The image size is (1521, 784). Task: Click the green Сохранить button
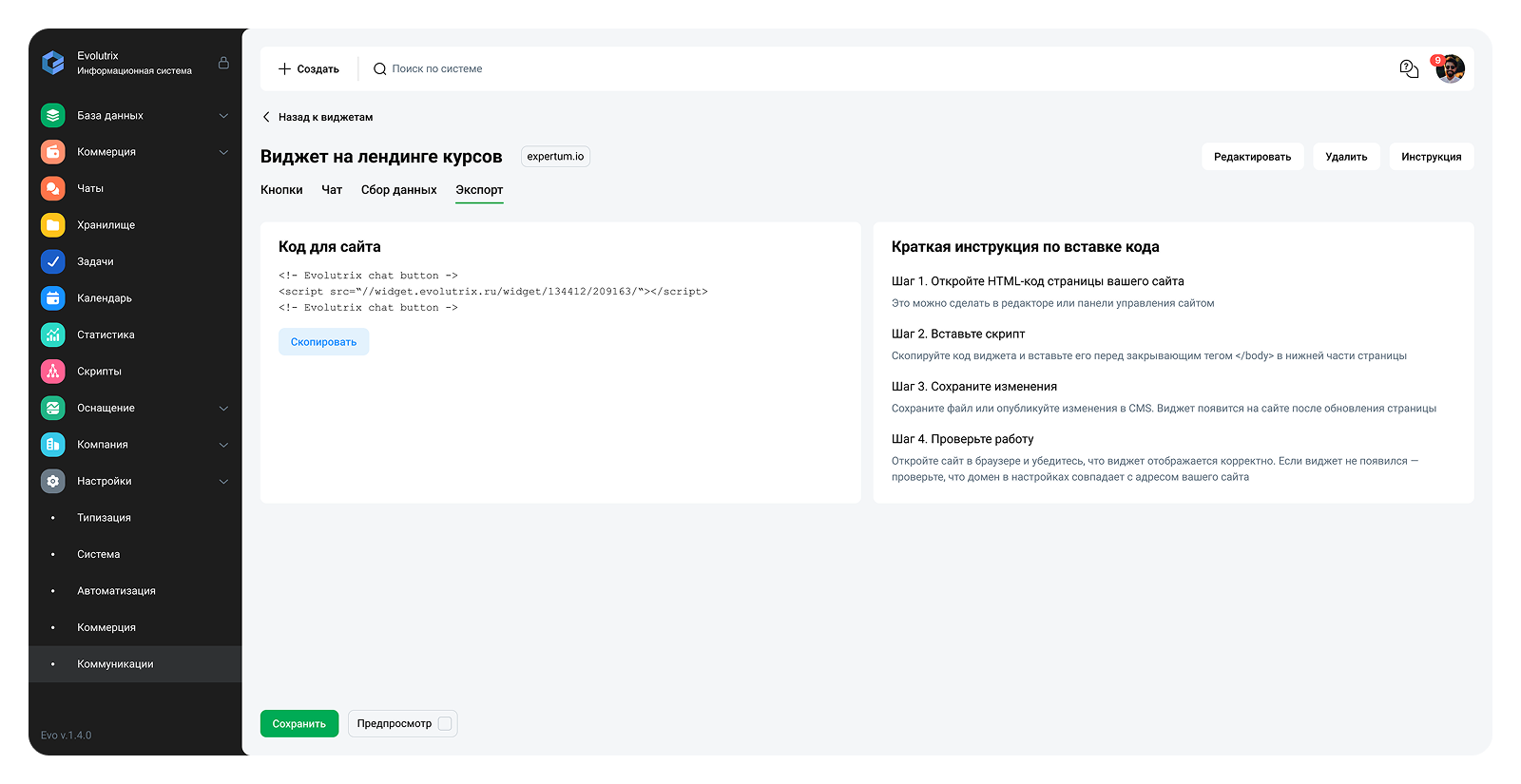coord(299,724)
